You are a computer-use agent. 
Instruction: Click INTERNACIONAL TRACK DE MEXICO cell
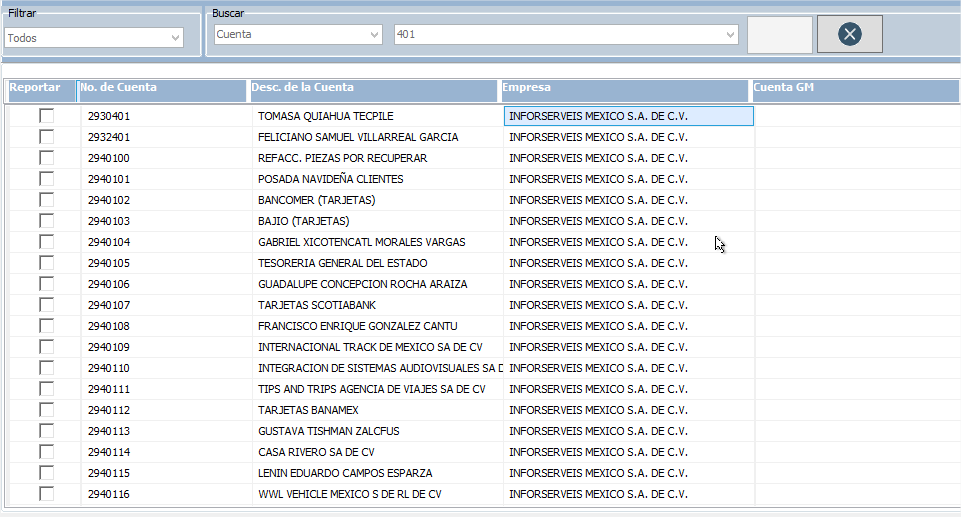click(x=377, y=347)
